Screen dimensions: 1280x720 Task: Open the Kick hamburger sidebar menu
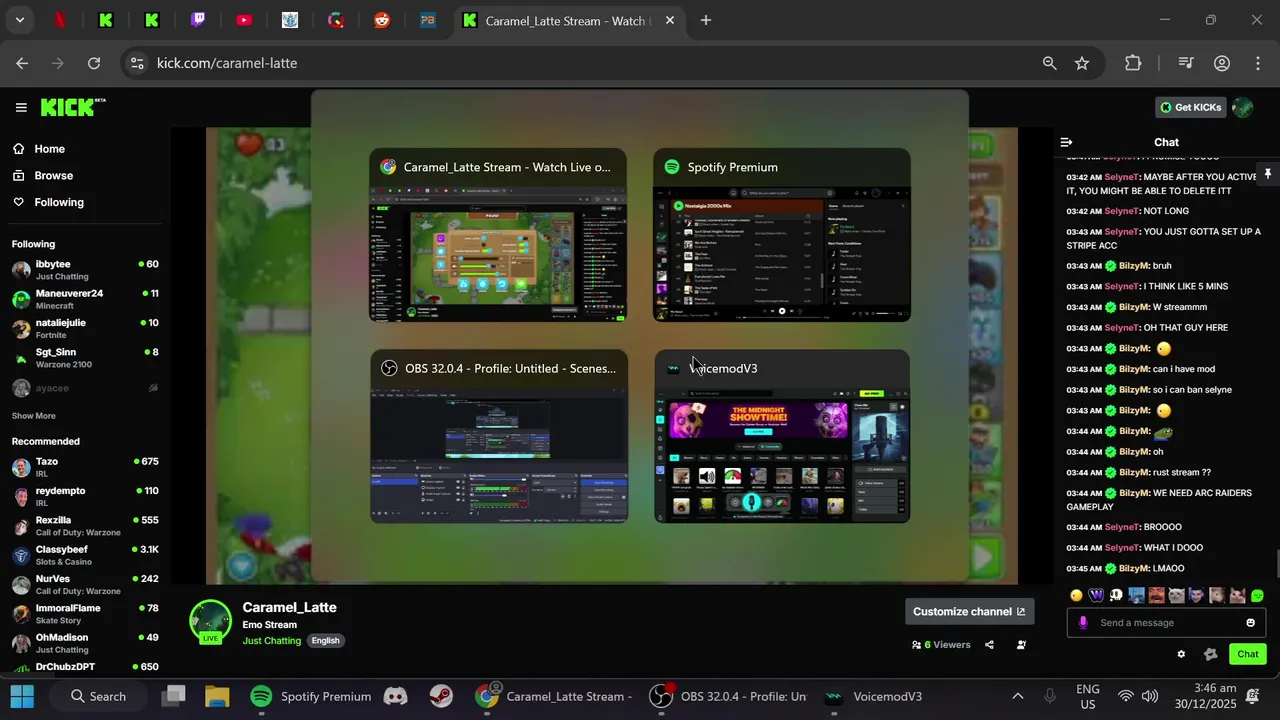21,107
